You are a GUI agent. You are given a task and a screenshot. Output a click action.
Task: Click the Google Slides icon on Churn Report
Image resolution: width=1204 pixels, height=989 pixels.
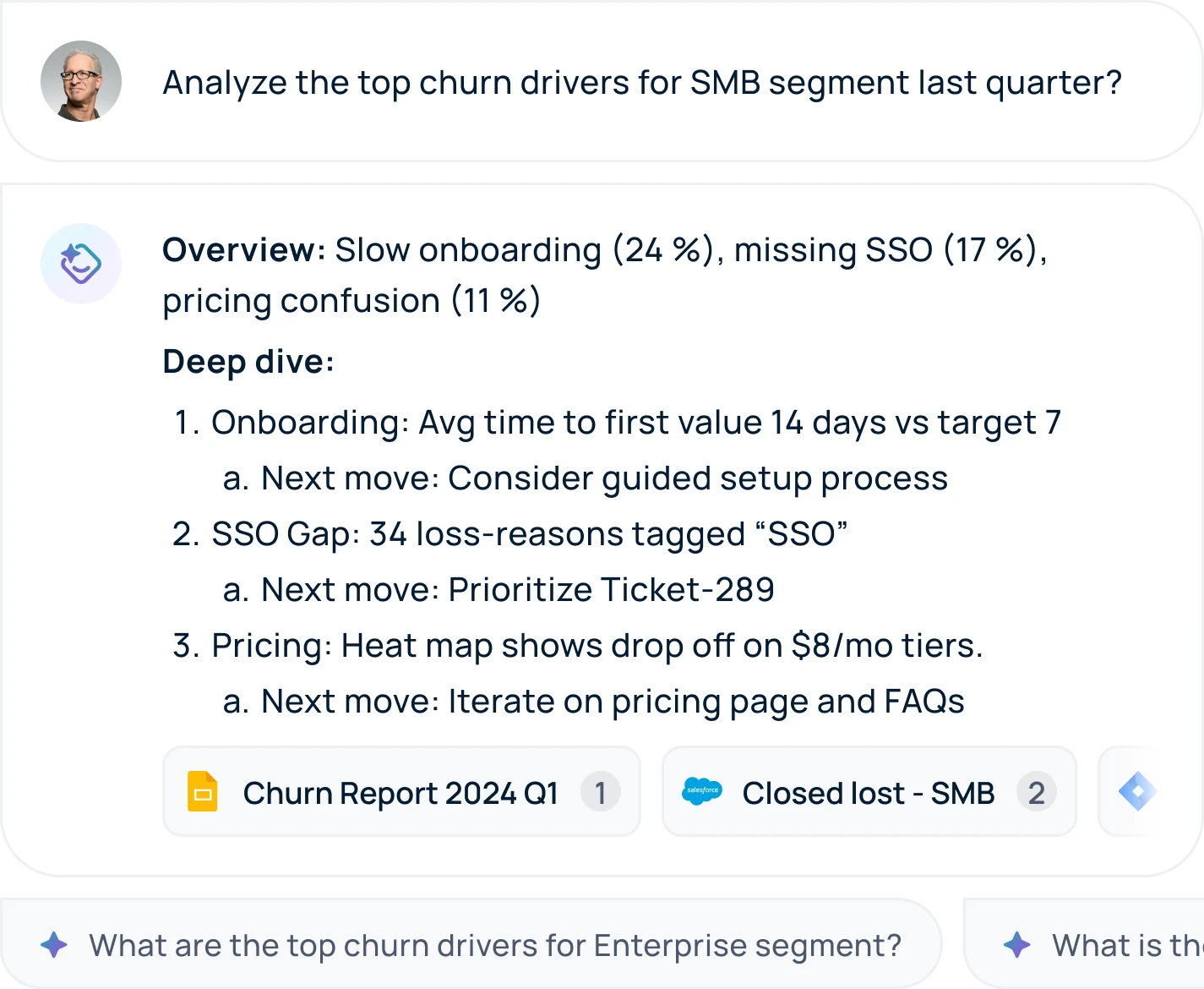click(203, 792)
